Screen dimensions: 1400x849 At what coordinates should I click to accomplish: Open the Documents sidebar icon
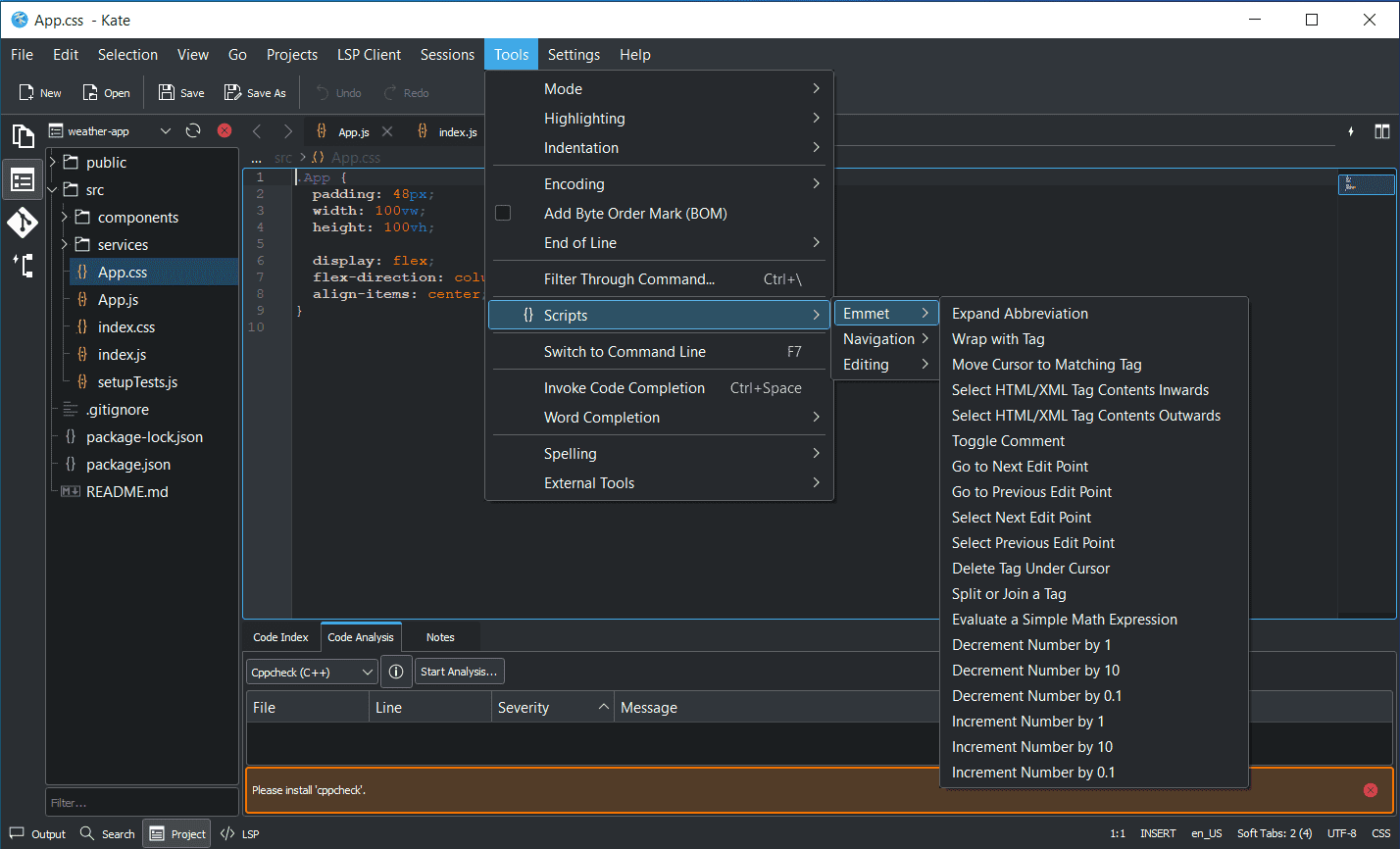click(x=22, y=135)
